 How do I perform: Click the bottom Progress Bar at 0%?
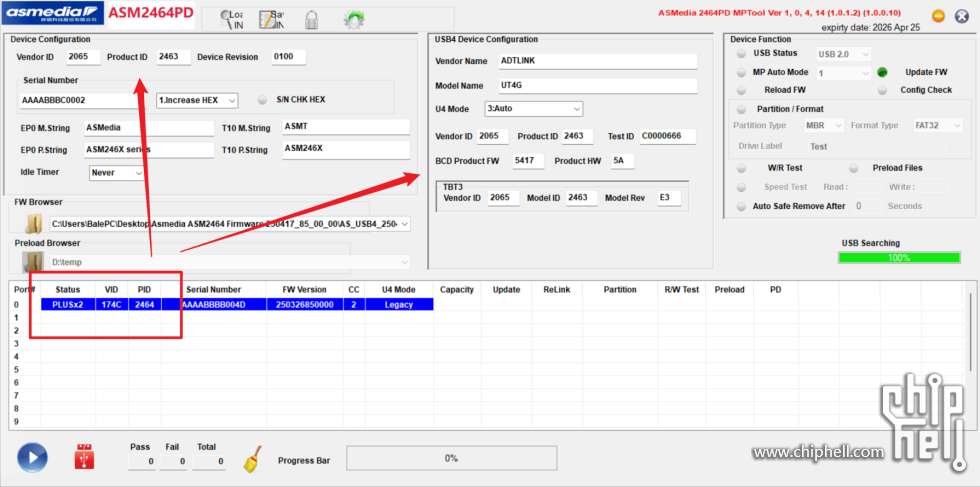click(451, 458)
